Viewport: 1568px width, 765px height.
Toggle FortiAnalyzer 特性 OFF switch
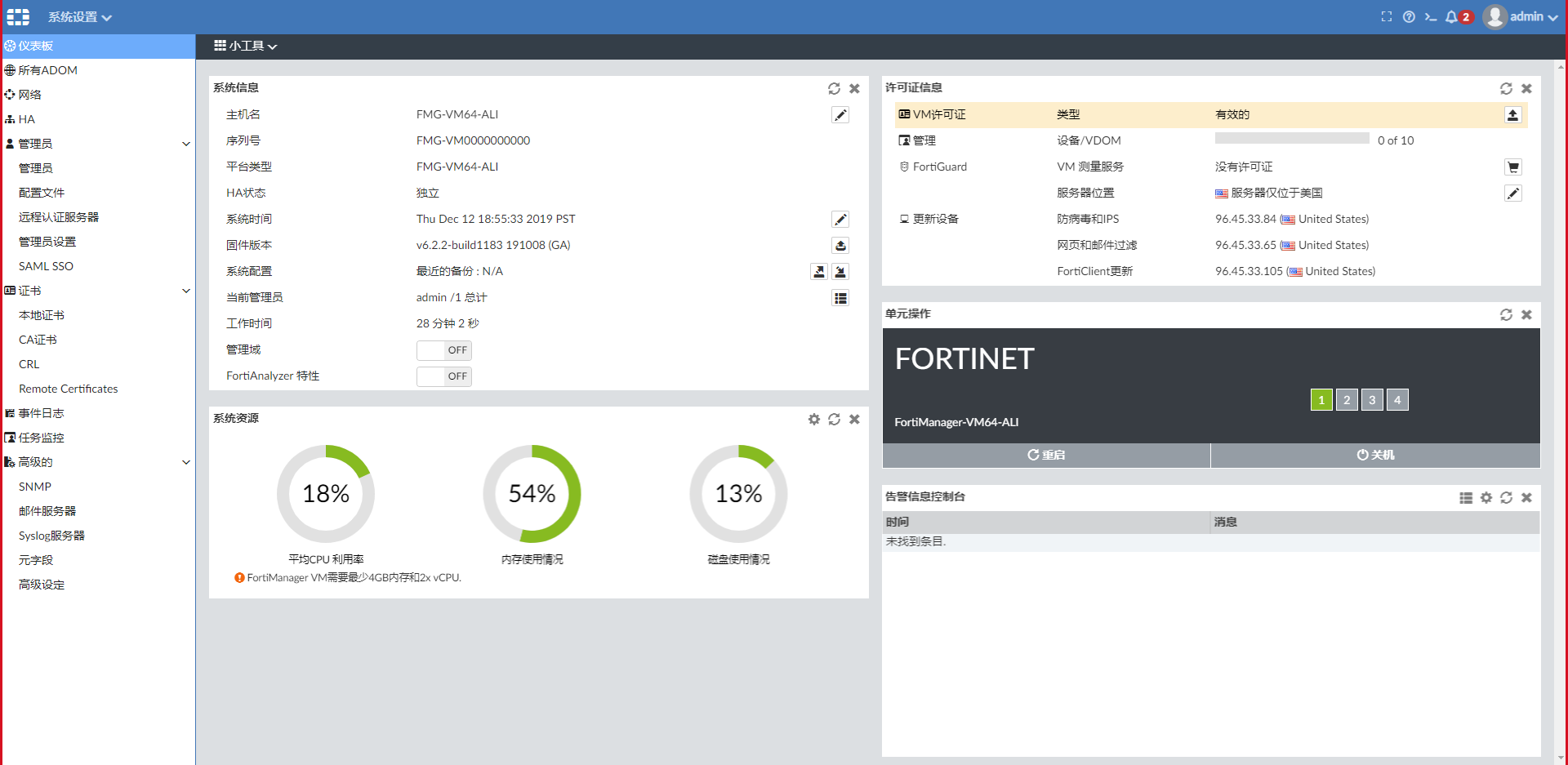(x=443, y=376)
